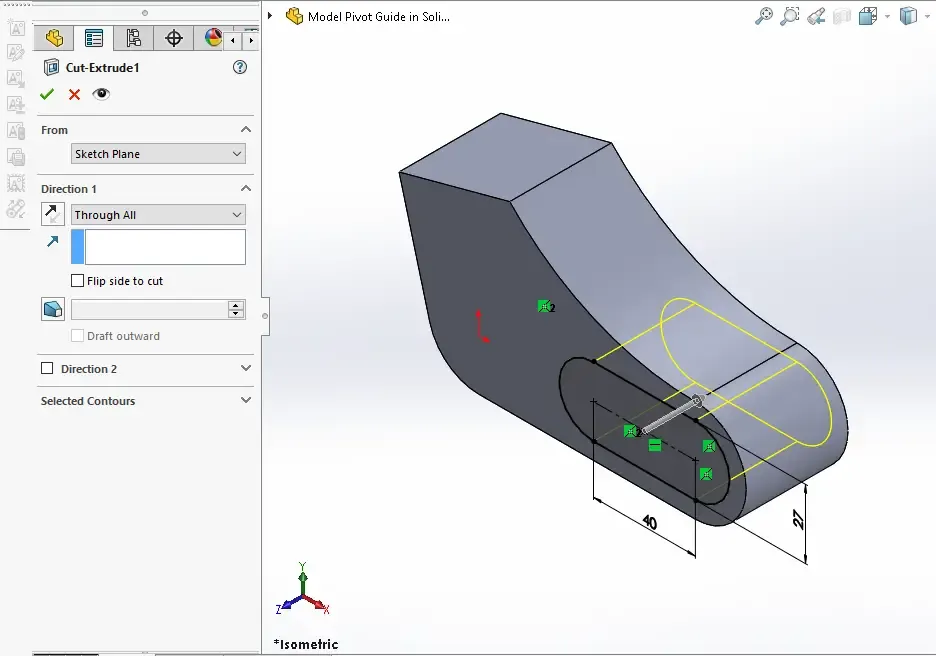
Task: Click the *Isometric view label
Action: pos(306,644)
